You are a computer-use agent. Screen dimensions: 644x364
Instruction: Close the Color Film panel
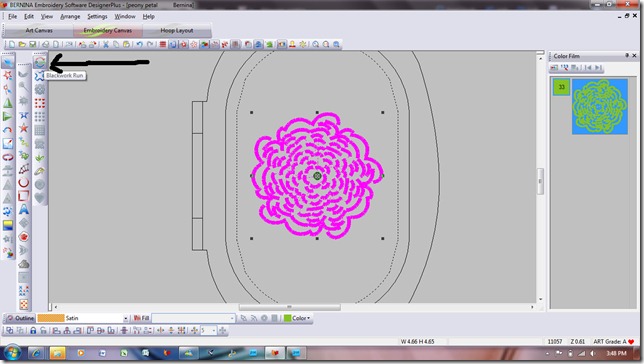click(634, 55)
